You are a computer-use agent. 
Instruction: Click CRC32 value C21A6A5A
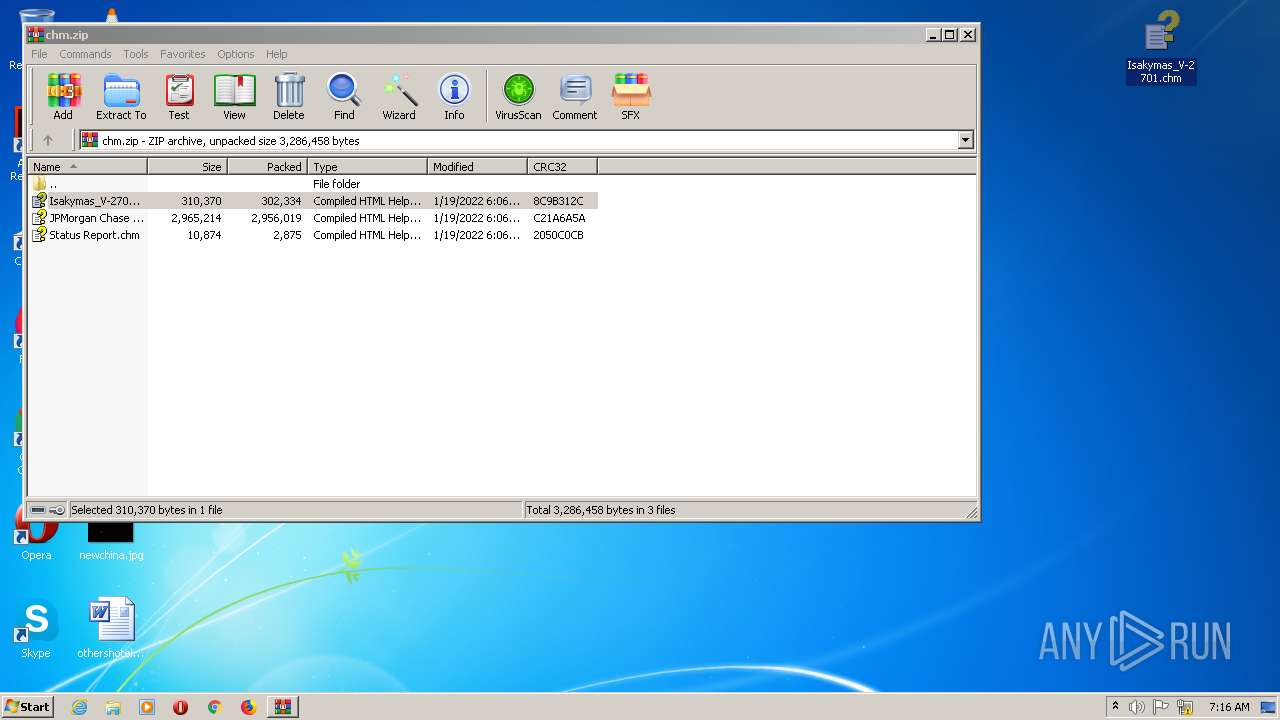(559, 218)
